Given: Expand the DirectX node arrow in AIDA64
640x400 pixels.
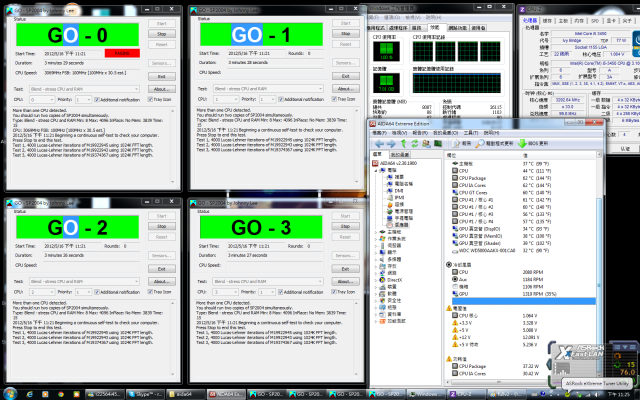Looking at the screenshot, I should (x=376, y=280).
